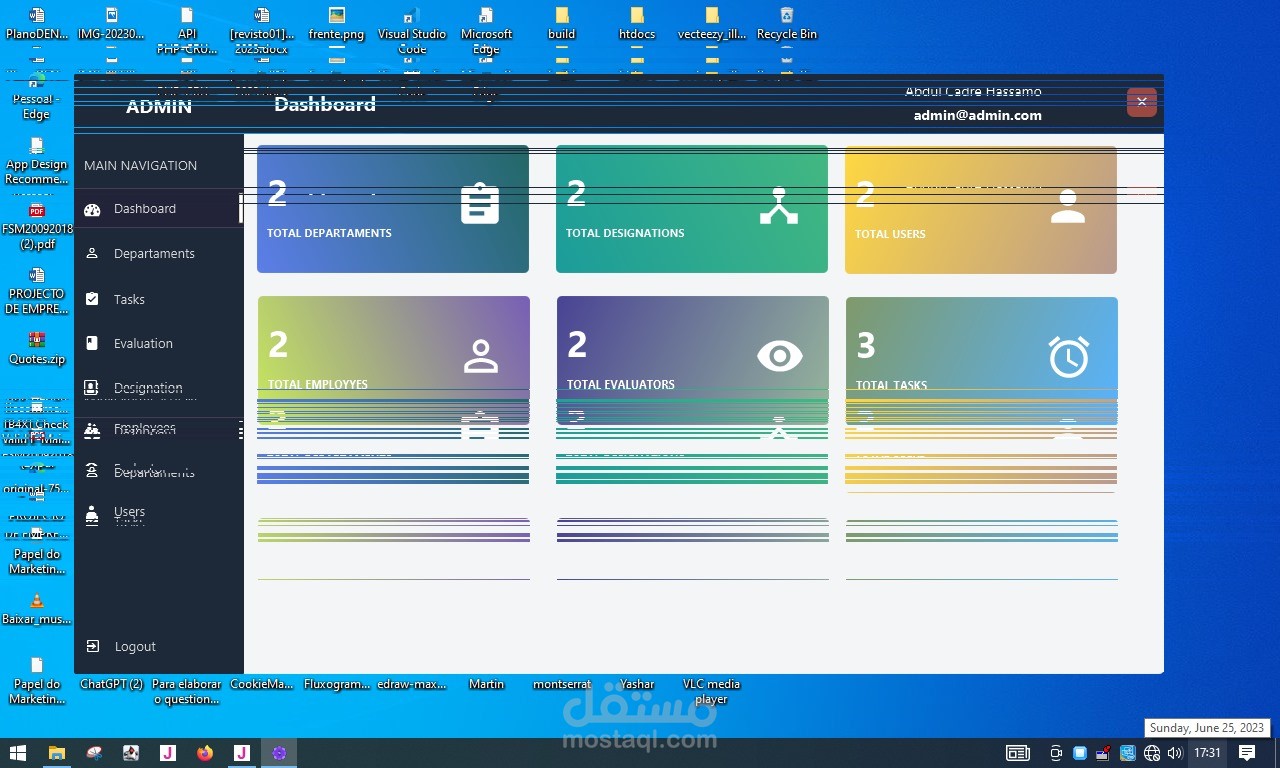Open the Evaluation section from the sidebar

point(141,343)
